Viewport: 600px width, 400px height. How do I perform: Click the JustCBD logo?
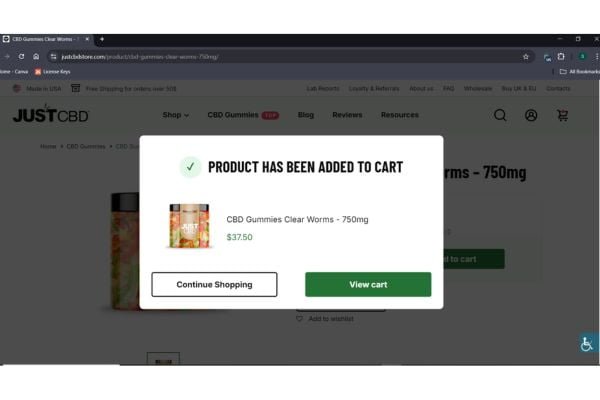tap(51, 114)
